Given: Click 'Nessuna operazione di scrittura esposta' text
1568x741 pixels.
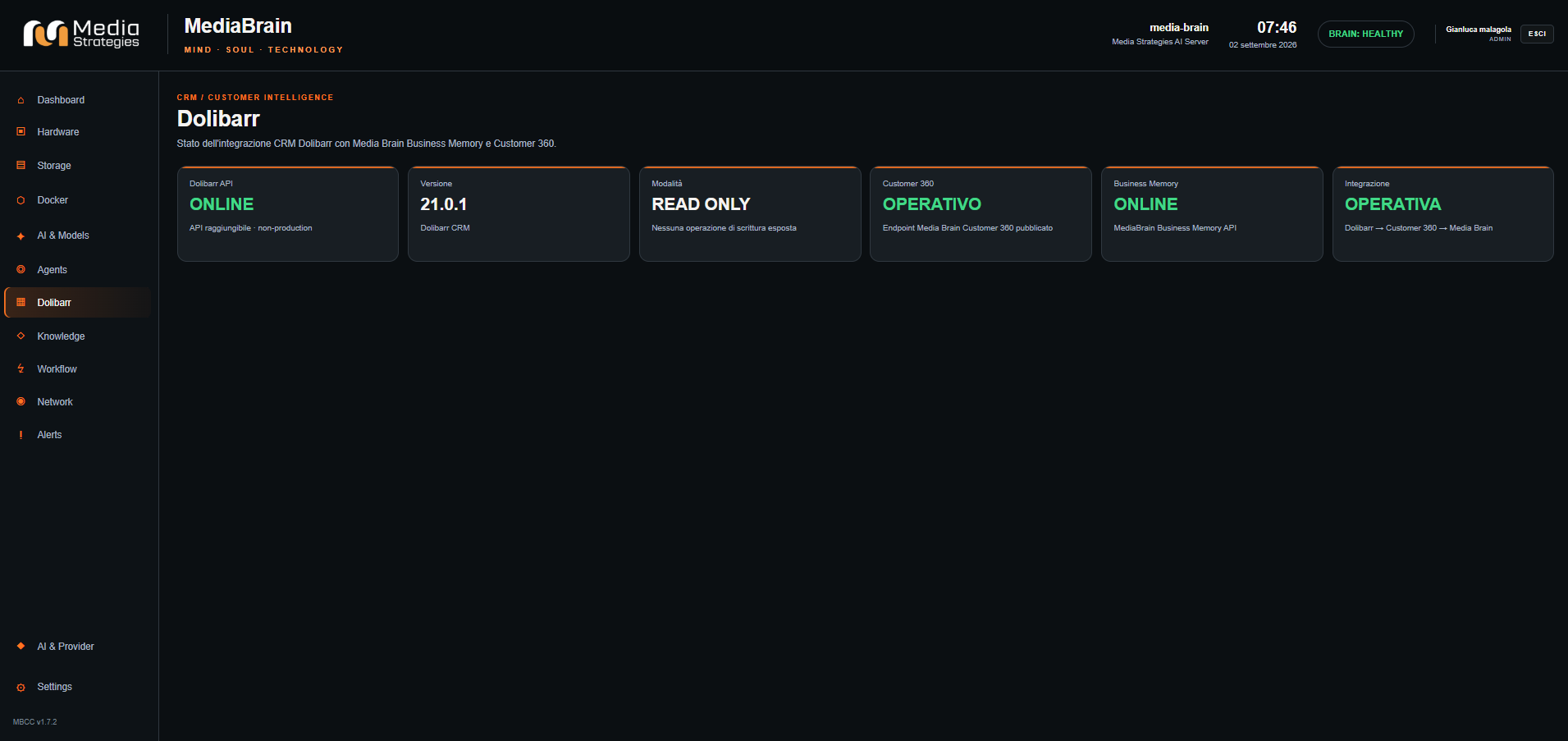Looking at the screenshot, I should 724,228.
